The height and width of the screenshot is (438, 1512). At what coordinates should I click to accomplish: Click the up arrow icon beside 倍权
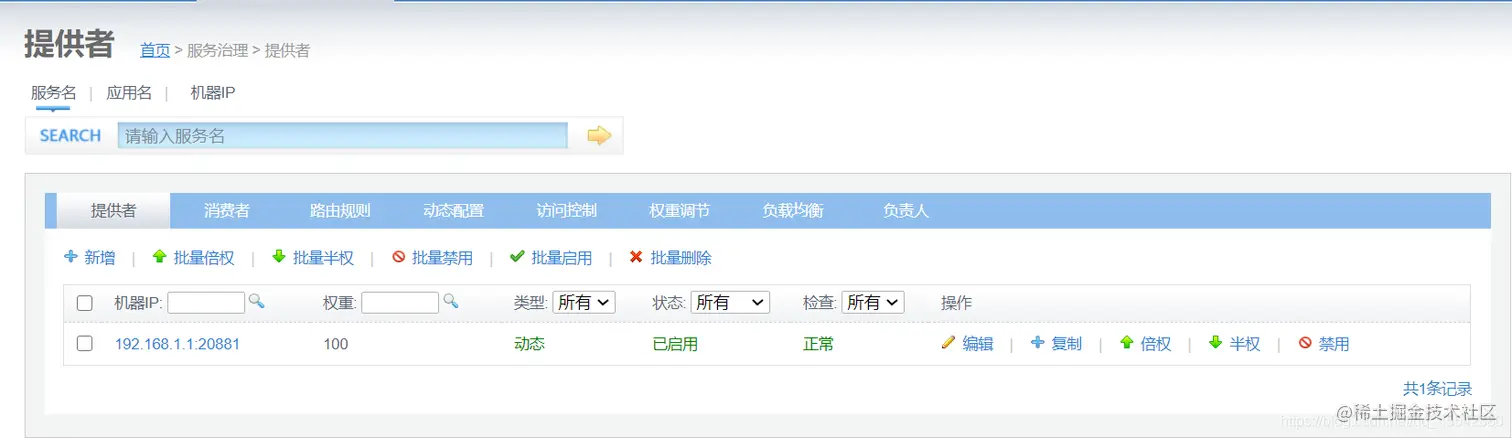coord(1127,342)
